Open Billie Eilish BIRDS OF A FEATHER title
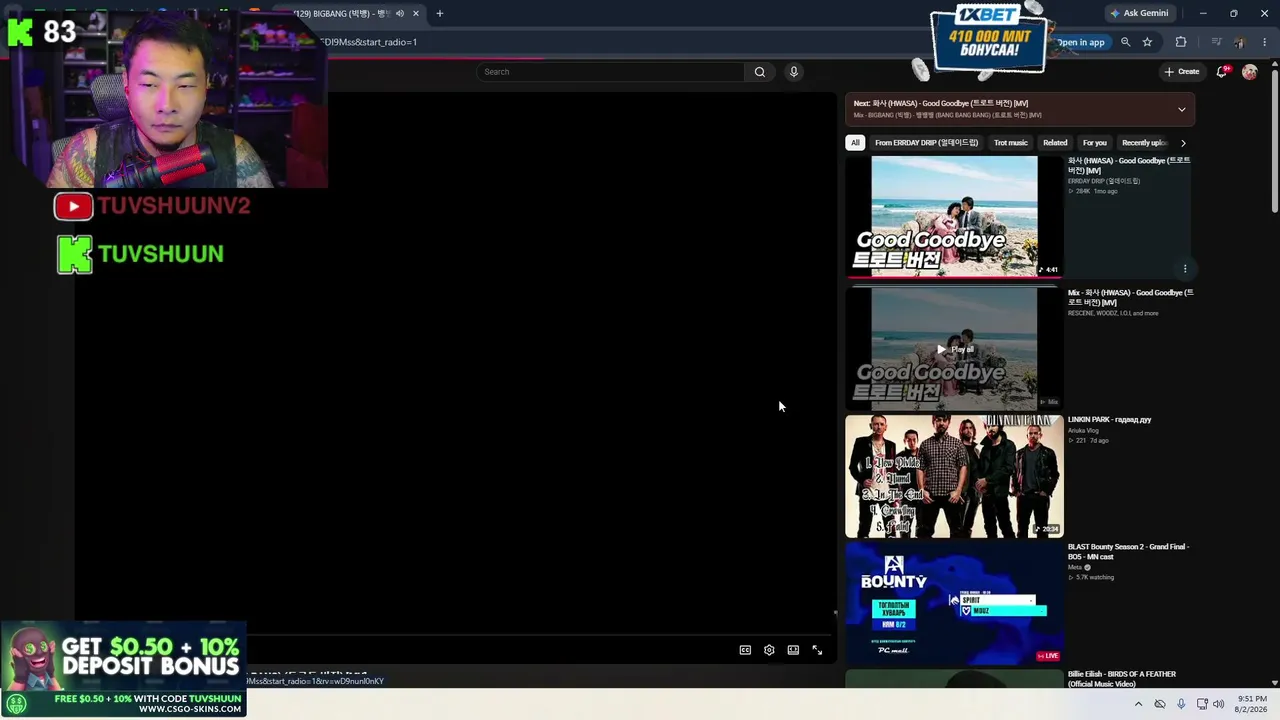The width and height of the screenshot is (1280, 720). point(1122,679)
